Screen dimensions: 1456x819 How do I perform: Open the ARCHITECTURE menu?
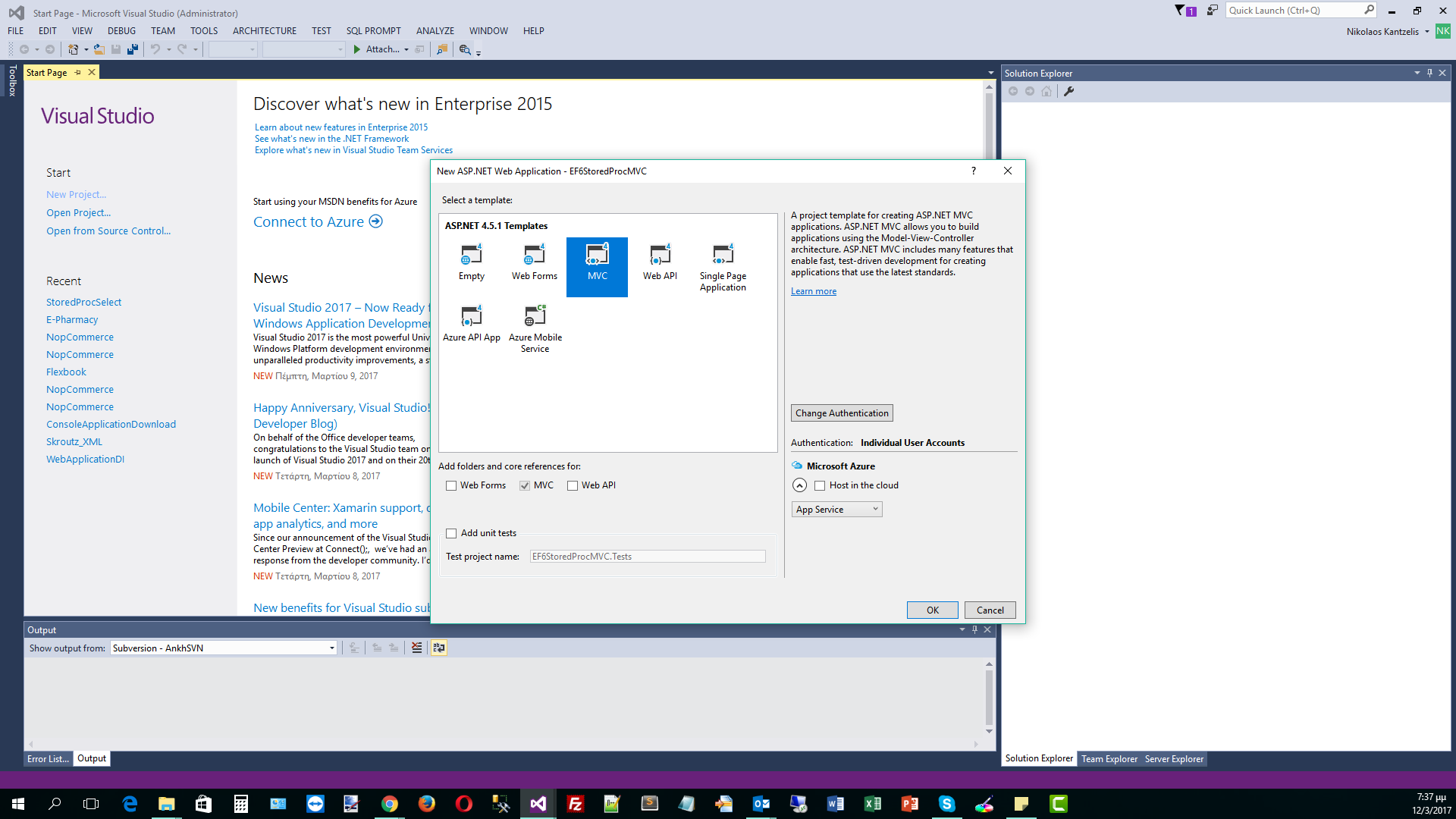265,31
